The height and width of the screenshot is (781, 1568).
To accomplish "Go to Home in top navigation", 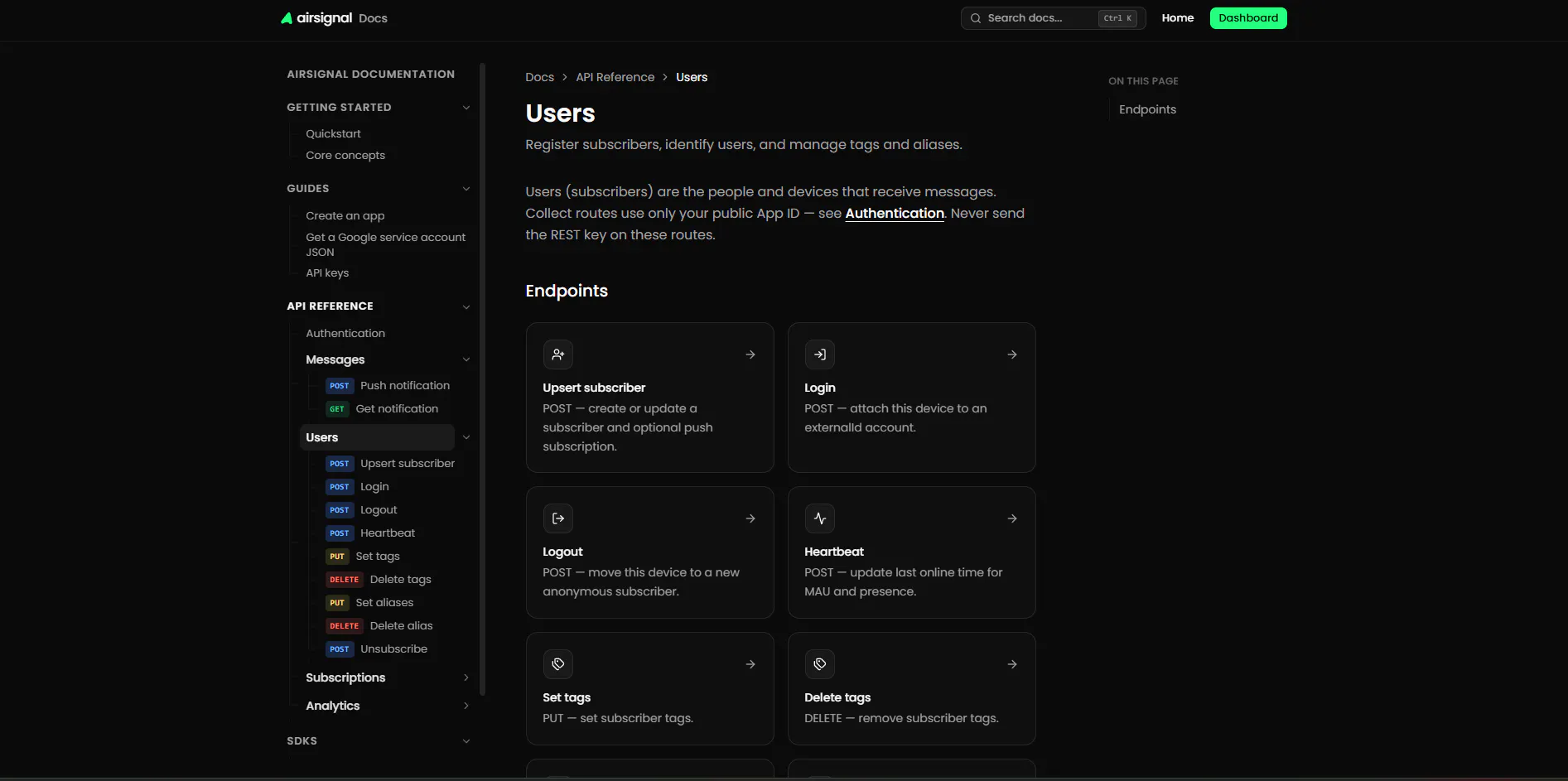I will [x=1178, y=18].
